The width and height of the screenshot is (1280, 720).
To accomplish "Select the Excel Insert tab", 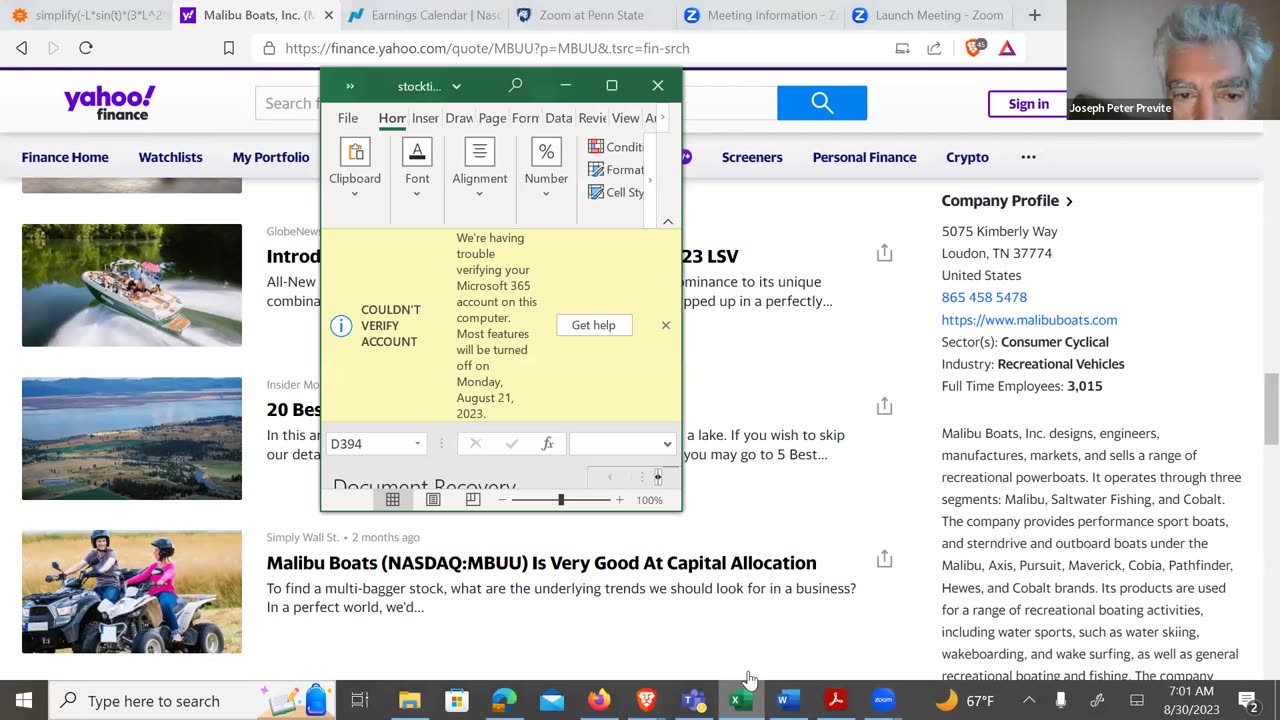I will click(x=425, y=118).
